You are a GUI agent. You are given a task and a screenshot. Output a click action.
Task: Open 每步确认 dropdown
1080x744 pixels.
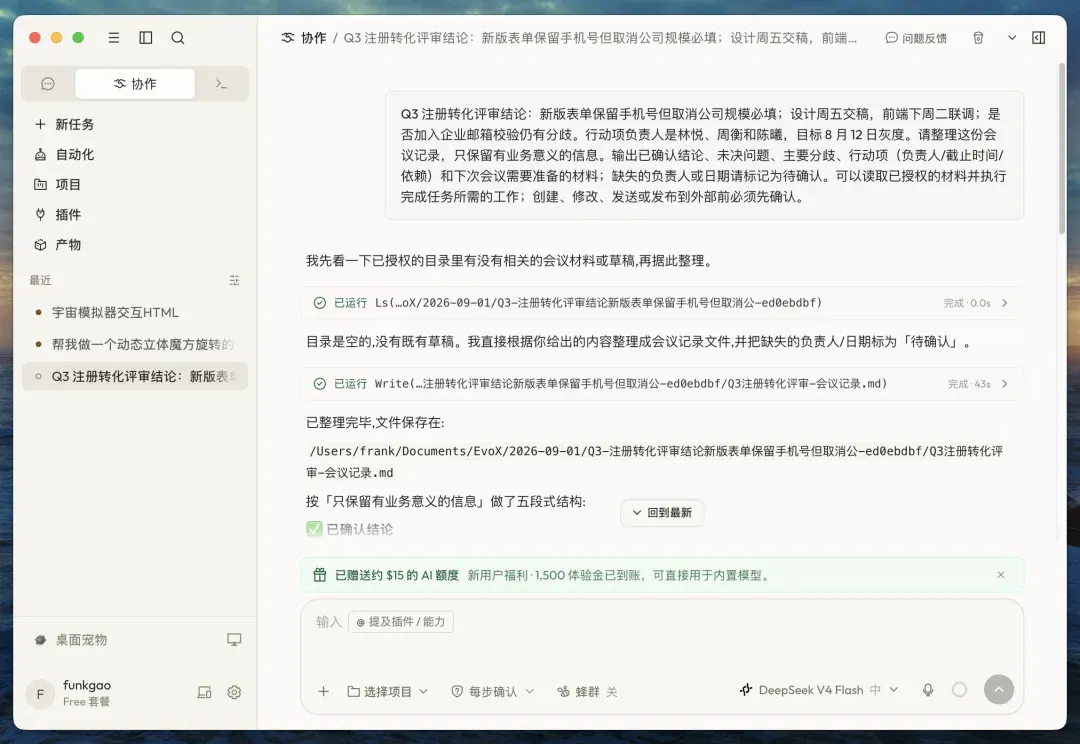point(492,691)
